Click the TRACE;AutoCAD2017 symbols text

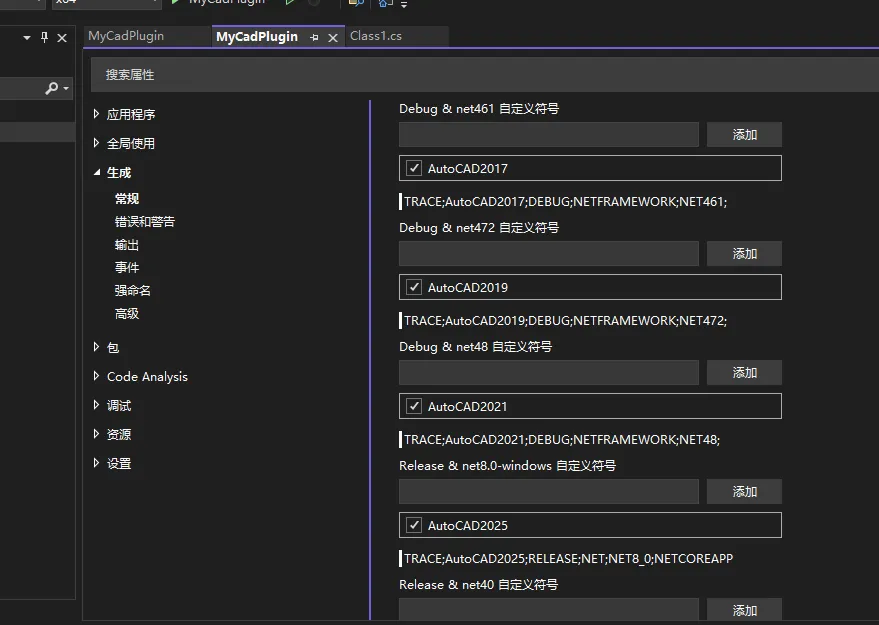[565, 202]
